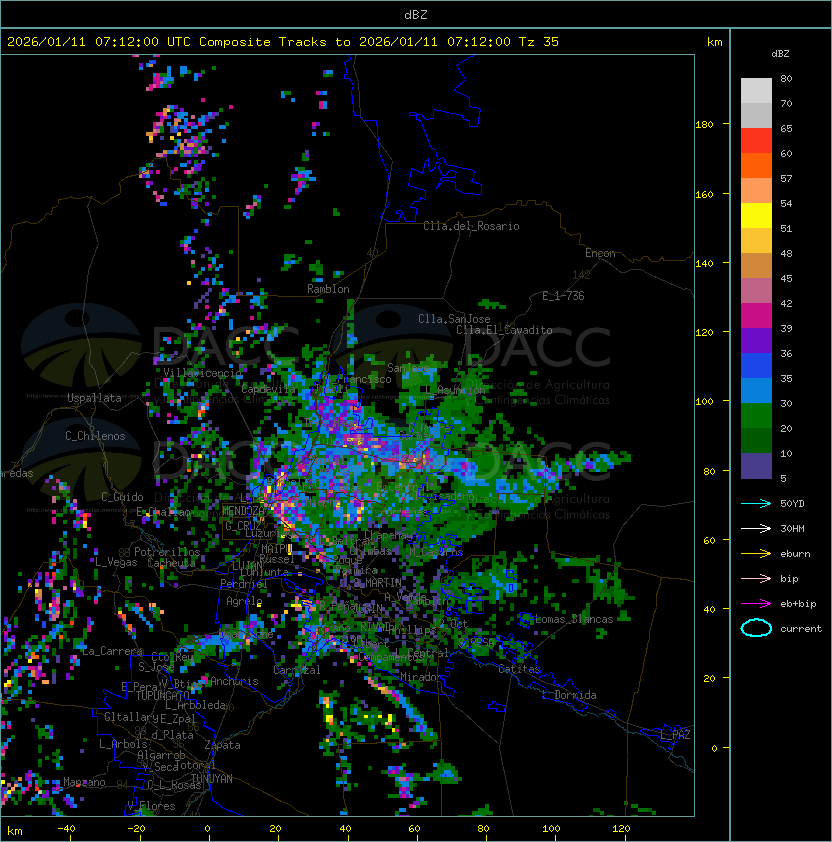Pick the light gray 80 dBZ swatch
Screen dimensions: 832x842
(x=756, y=90)
